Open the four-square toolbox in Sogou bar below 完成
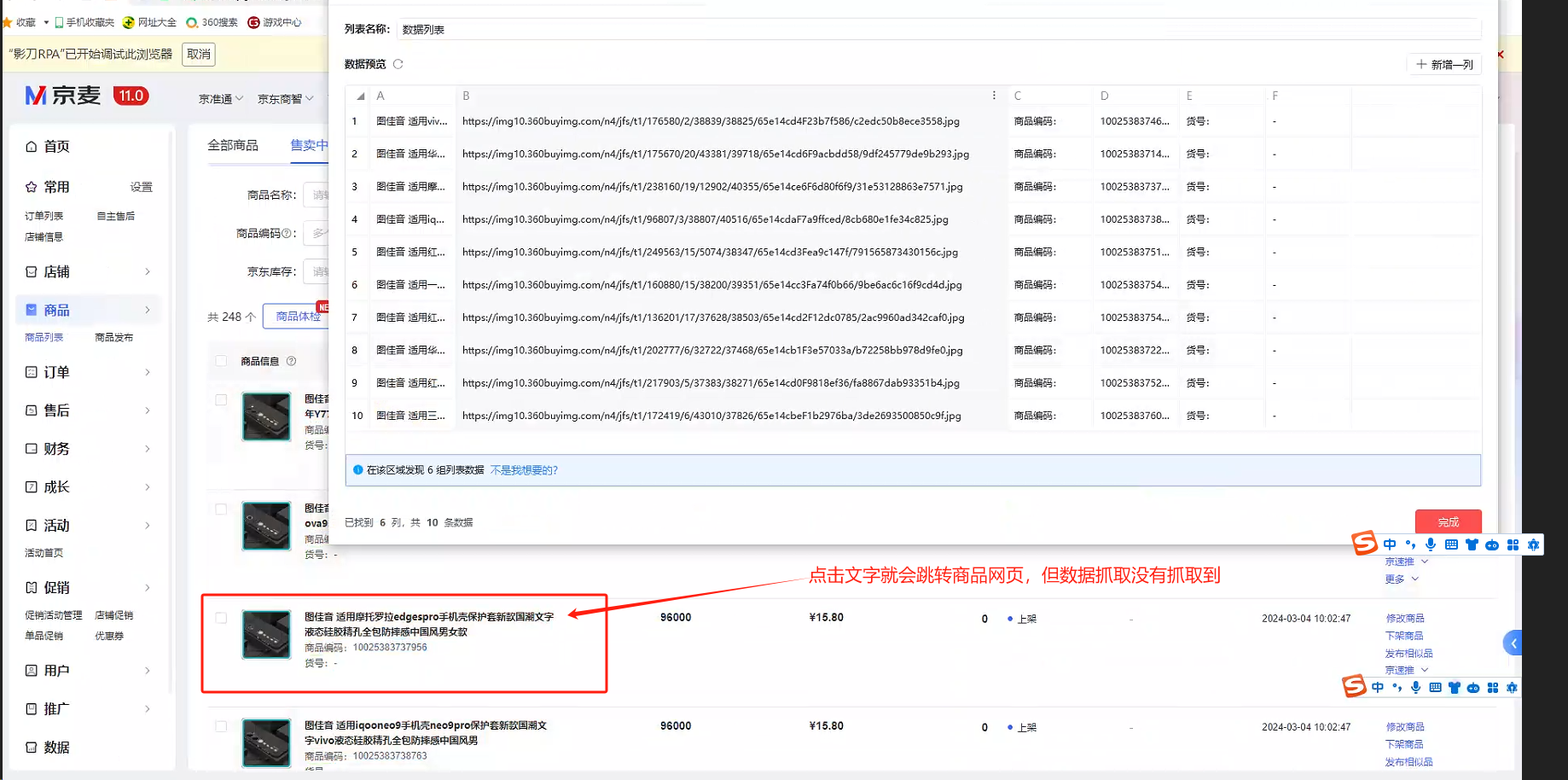The image size is (1568, 780). pyautogui.click(x=1513, y=544)
